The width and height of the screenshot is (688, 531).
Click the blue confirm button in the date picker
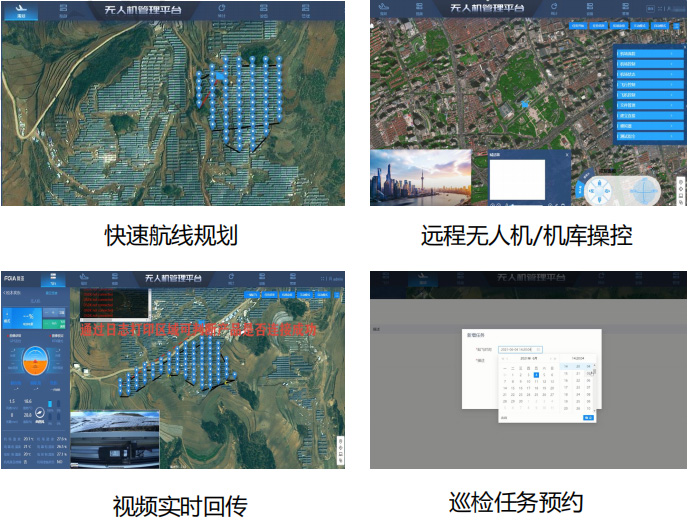pos(588,417)
